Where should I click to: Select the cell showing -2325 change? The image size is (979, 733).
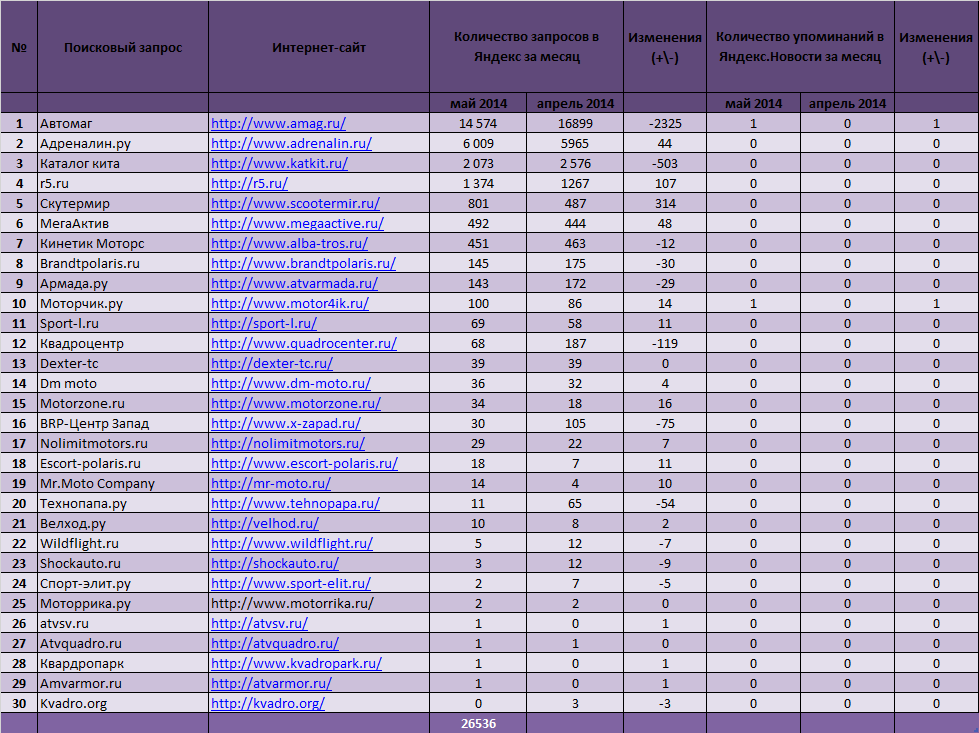[x=665, y=124]
